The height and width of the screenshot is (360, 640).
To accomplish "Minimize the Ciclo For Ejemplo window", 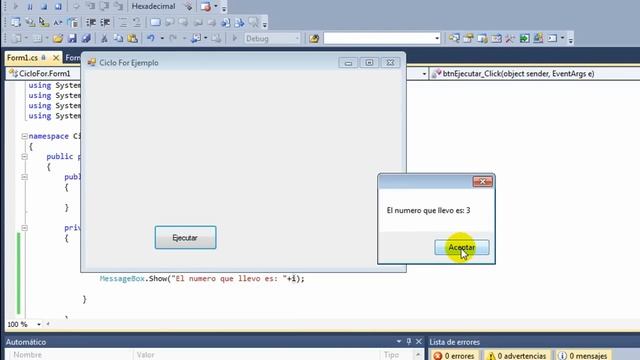I will 348,63.
